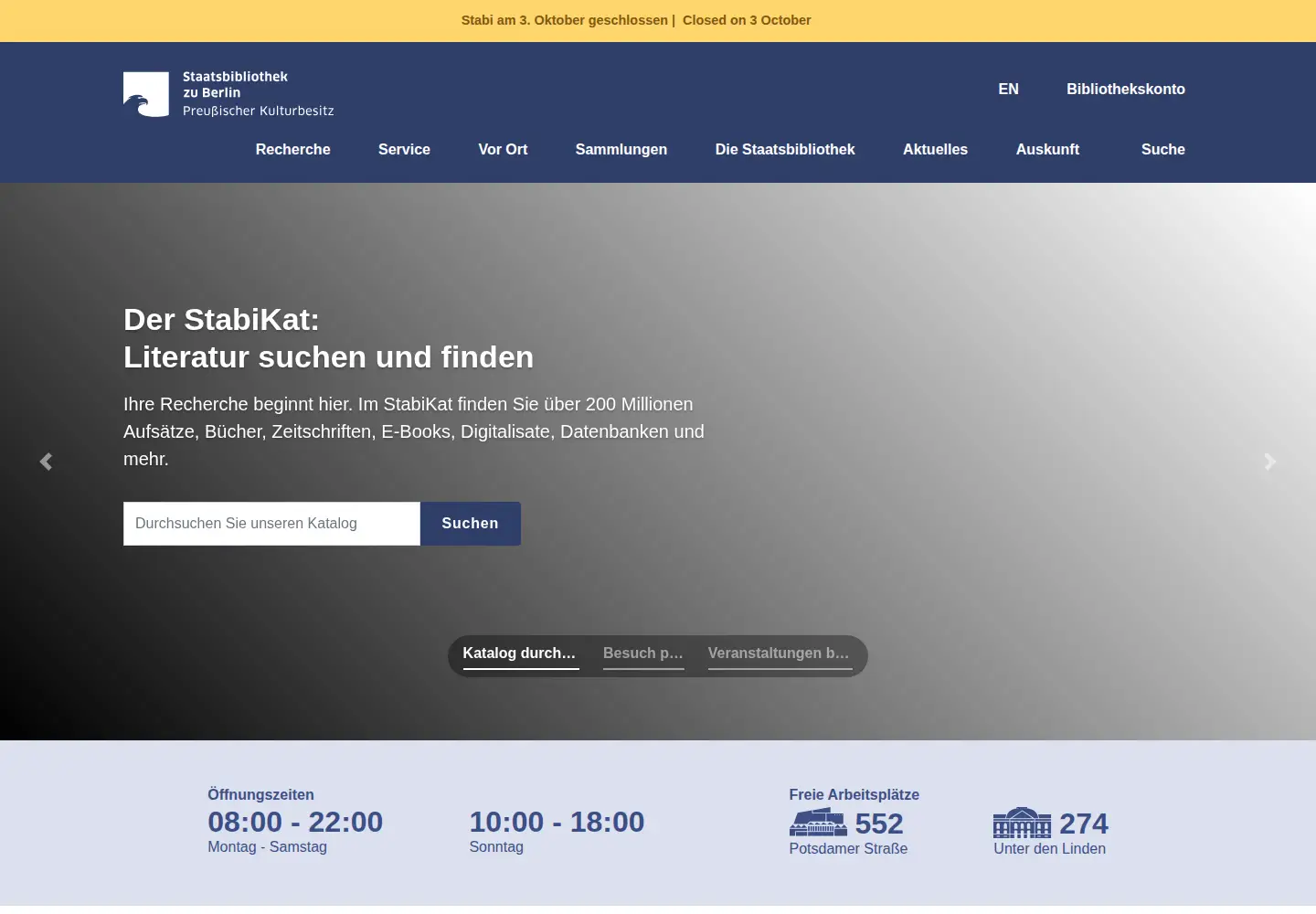
Task: Go to the previous carousel slide arrow
Action: [46, 462]
